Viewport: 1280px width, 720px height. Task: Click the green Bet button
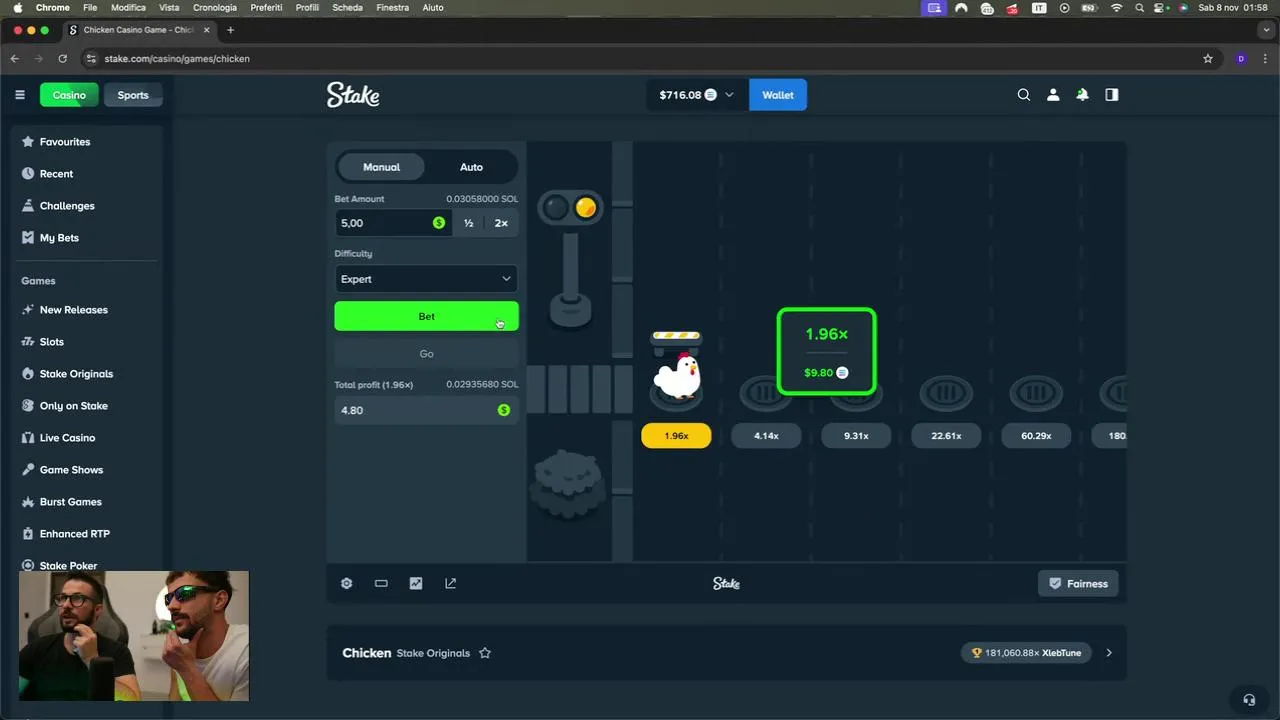coord(426,316)
